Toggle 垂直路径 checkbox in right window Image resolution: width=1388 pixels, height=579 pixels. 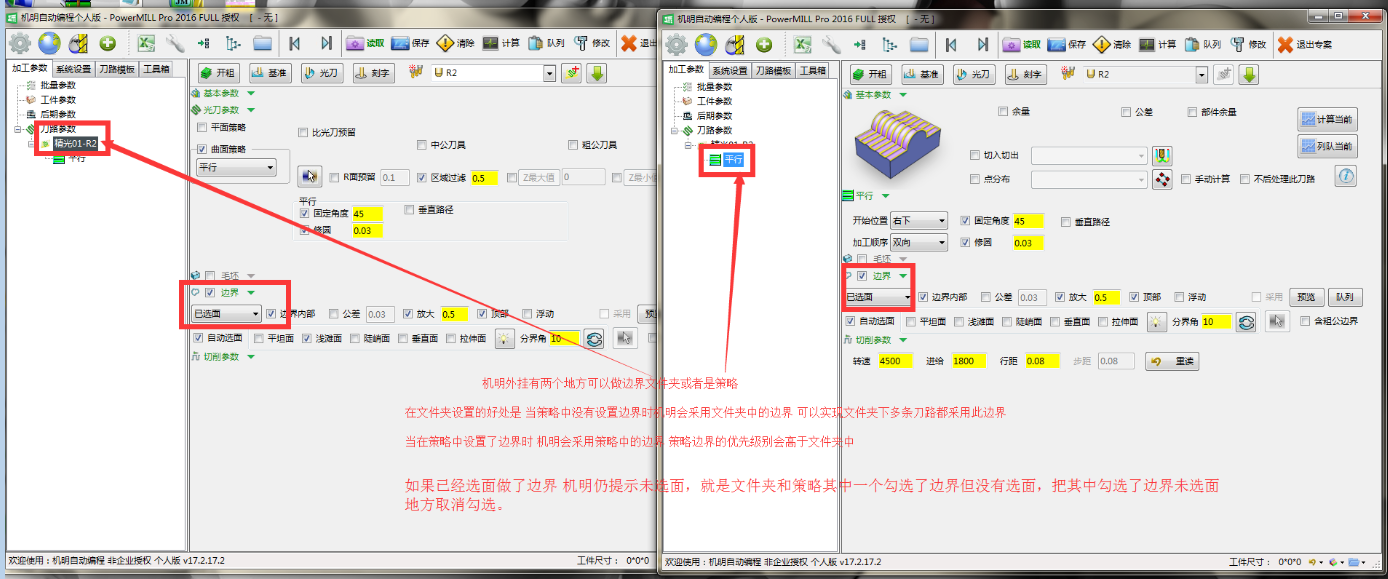click(1067, 221)
